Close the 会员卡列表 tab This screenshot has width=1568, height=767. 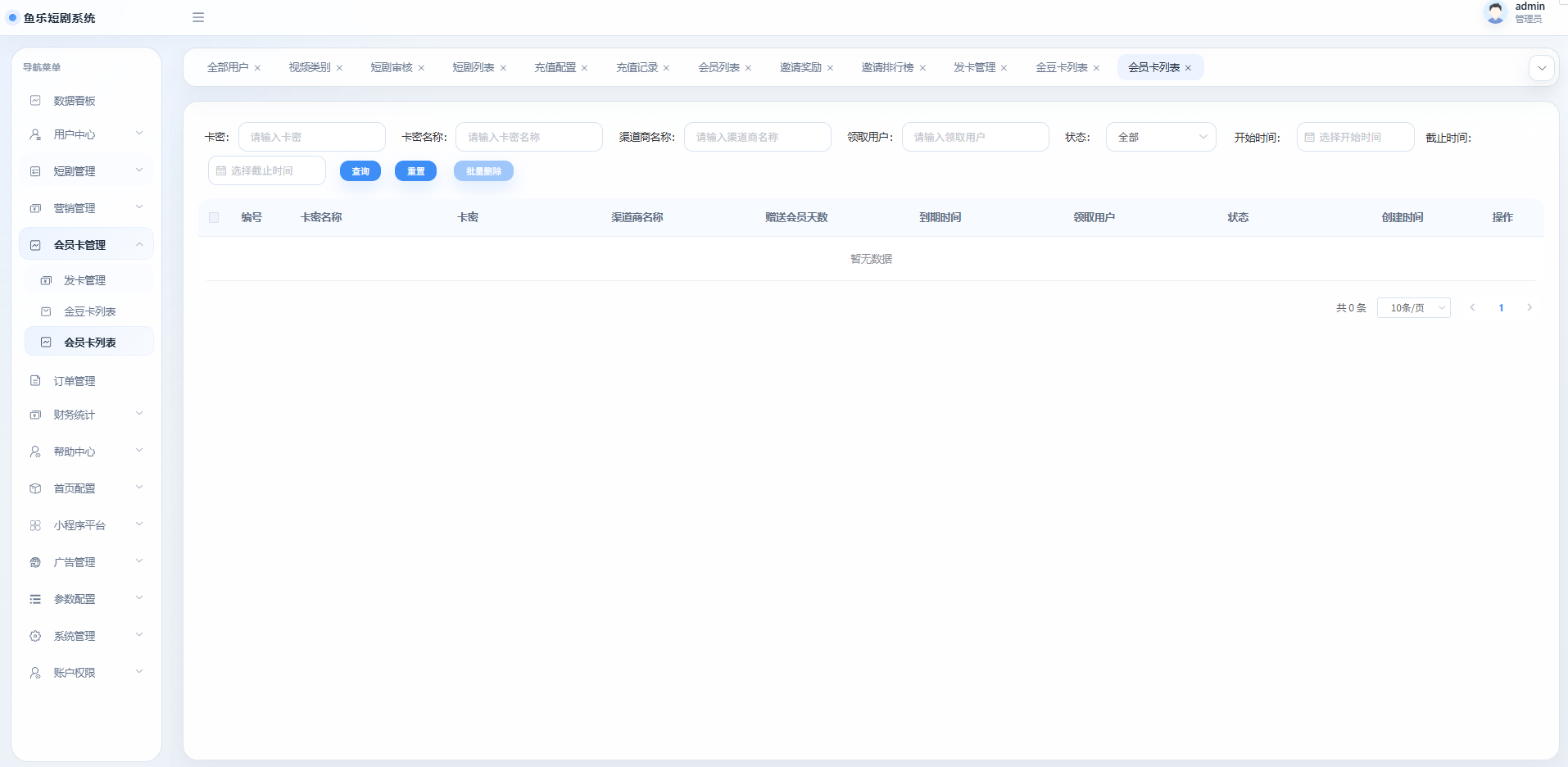1188,68
